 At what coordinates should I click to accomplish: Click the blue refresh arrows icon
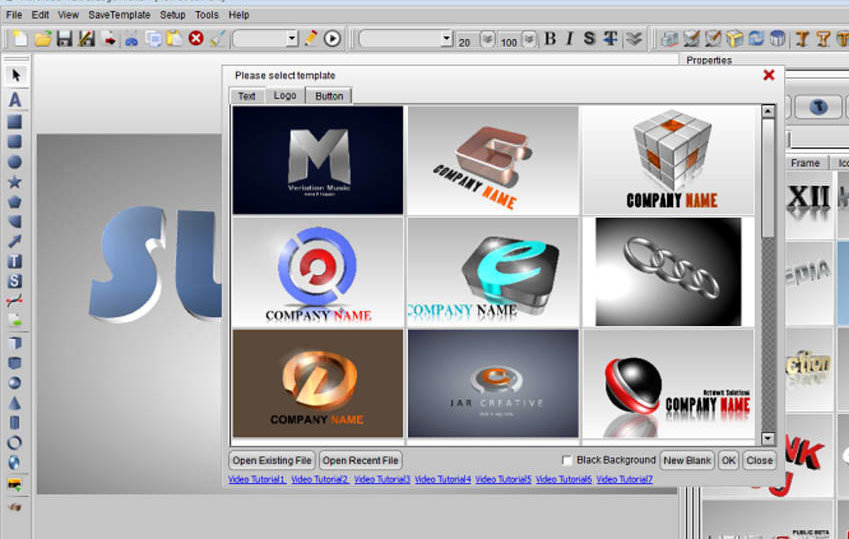(x=756, y=38)
